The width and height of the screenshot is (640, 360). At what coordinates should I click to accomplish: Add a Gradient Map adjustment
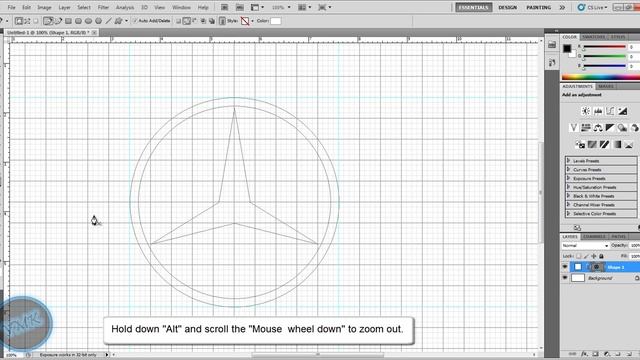click(617, 144)
